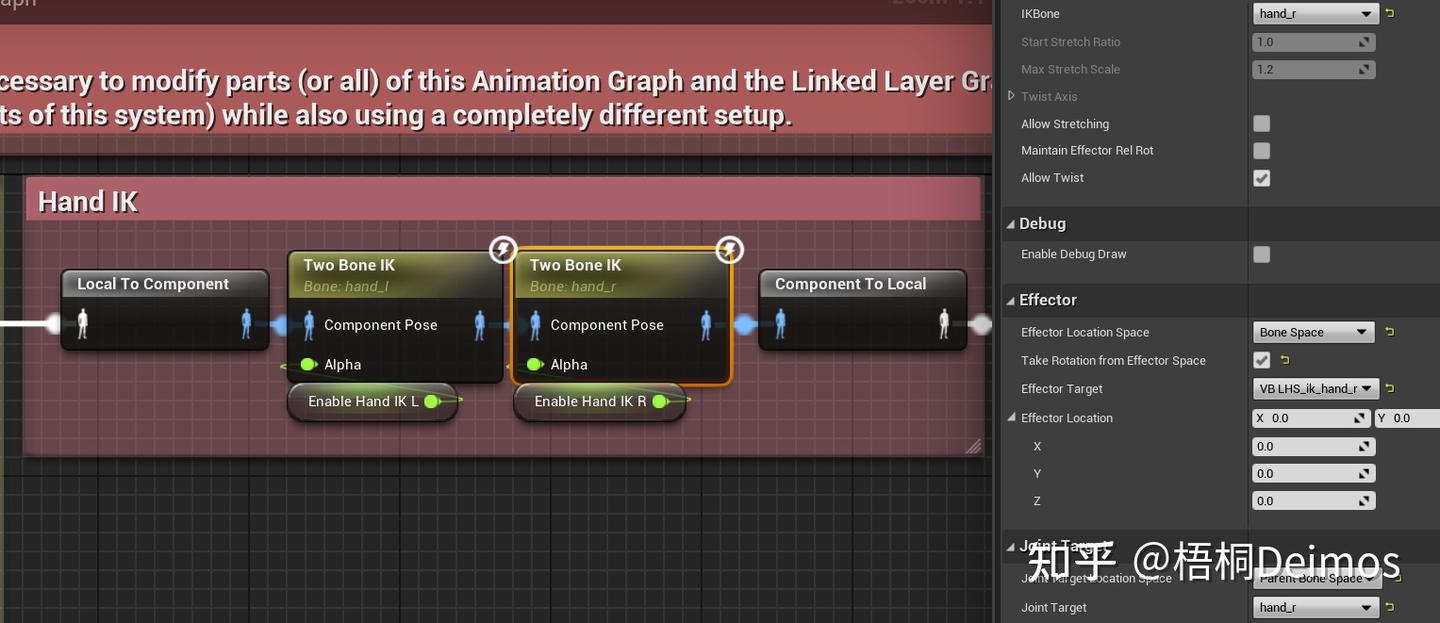
Task: Enable the Allow Stretching checkbox
Action: tap(1261, 123)
